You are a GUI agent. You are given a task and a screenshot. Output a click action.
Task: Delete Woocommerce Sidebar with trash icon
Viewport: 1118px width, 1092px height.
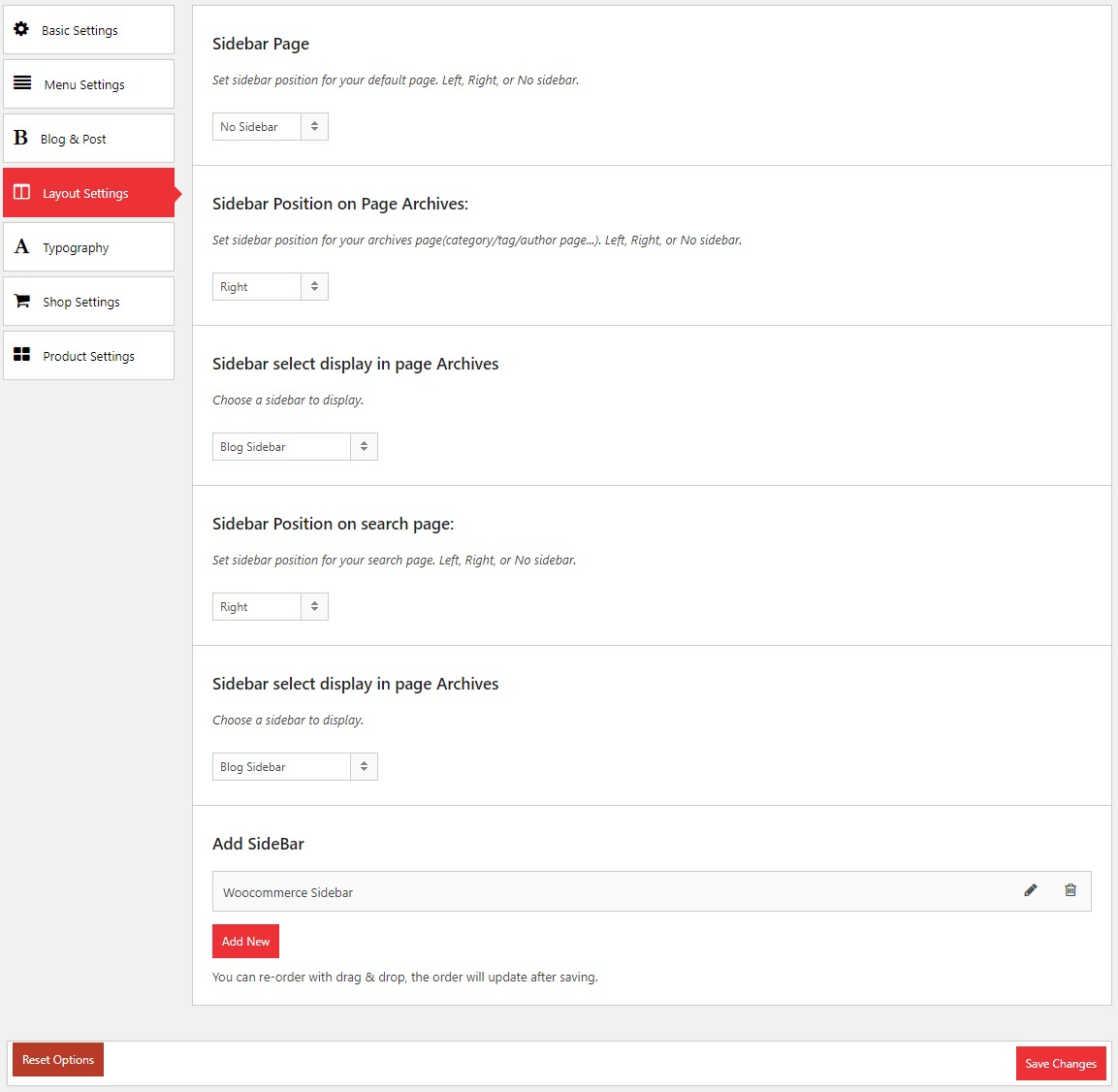[1070, 890]
